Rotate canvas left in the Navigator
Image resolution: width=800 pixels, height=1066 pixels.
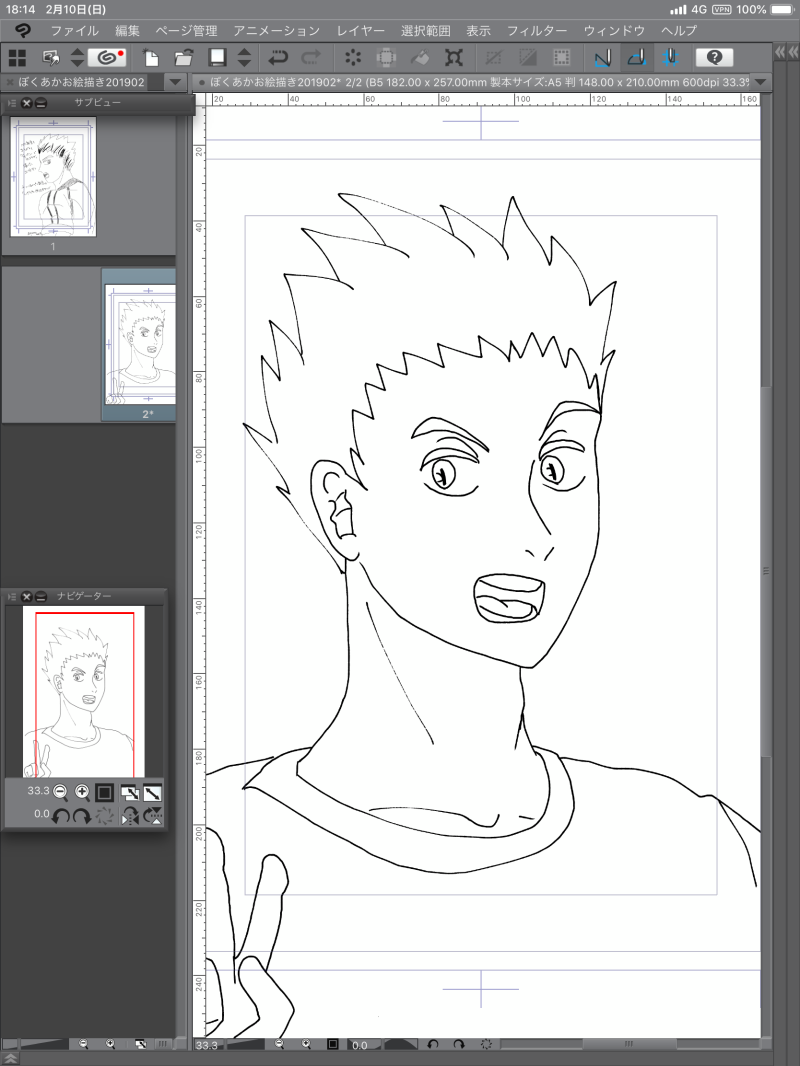click(x=60, y=816)
